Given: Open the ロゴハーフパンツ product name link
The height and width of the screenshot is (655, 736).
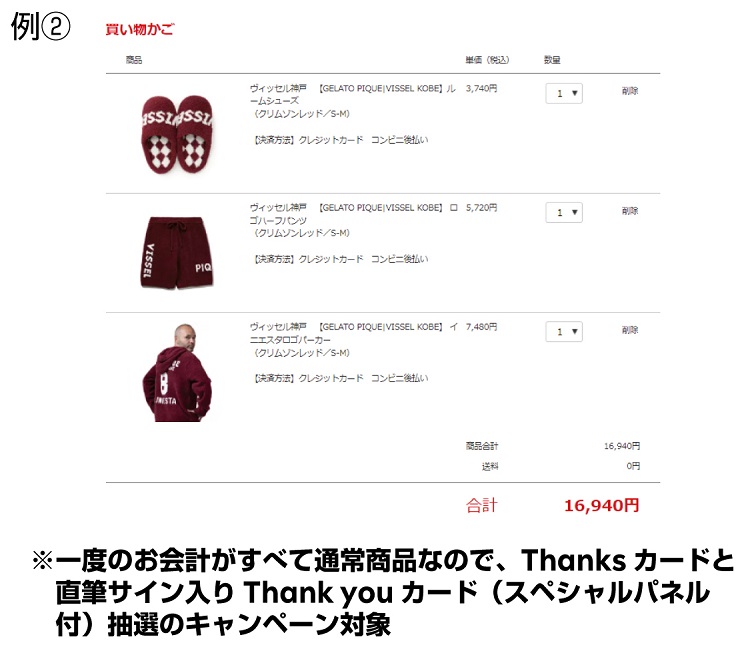Looking at the screenshot, I should tap(353, 214).
